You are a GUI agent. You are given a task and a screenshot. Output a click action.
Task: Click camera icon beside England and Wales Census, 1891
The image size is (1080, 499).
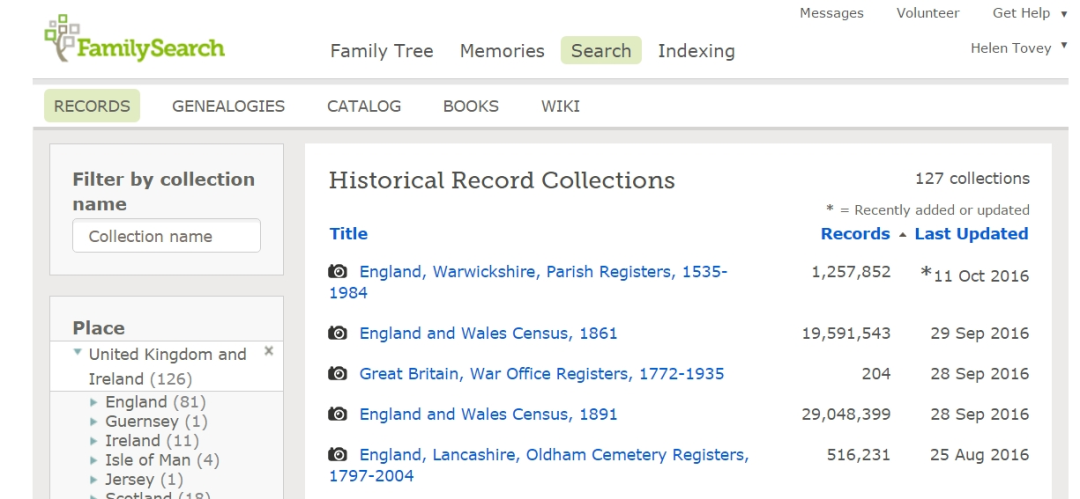point(338,414)
